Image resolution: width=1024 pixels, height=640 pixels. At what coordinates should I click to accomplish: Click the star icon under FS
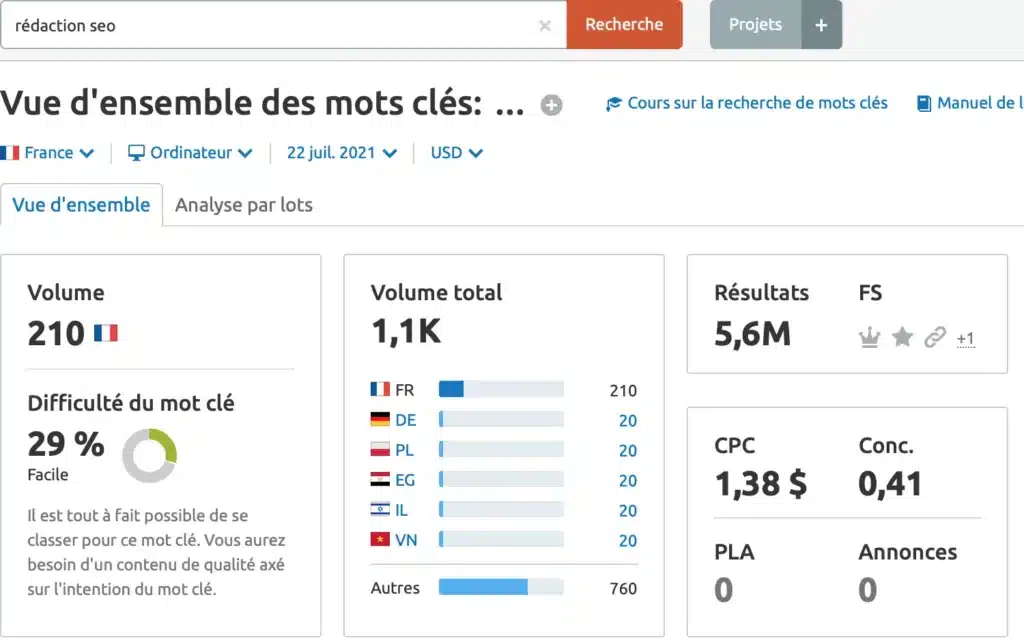point(902,338)
